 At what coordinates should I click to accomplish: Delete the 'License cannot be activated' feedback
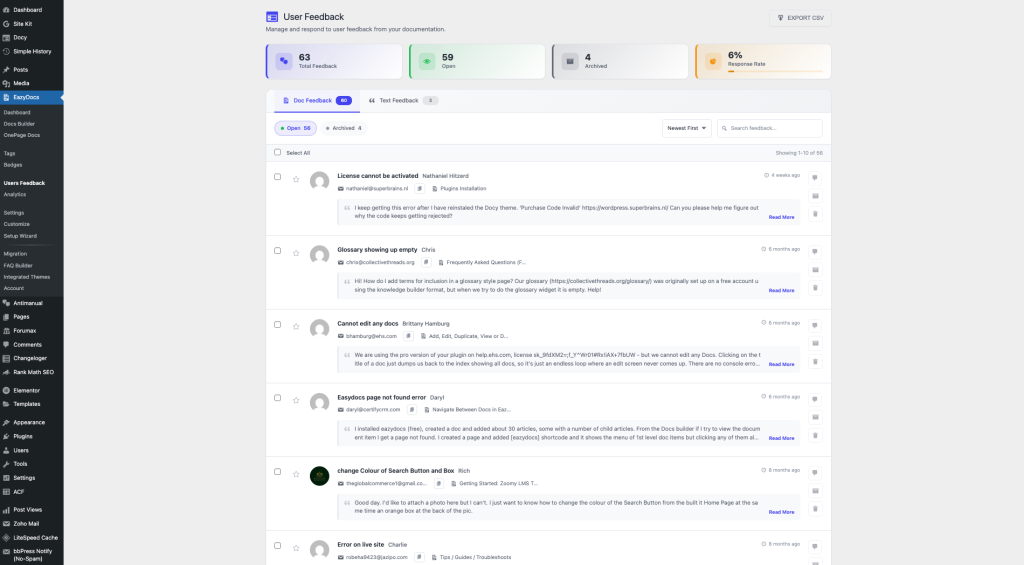click(814, 214)
